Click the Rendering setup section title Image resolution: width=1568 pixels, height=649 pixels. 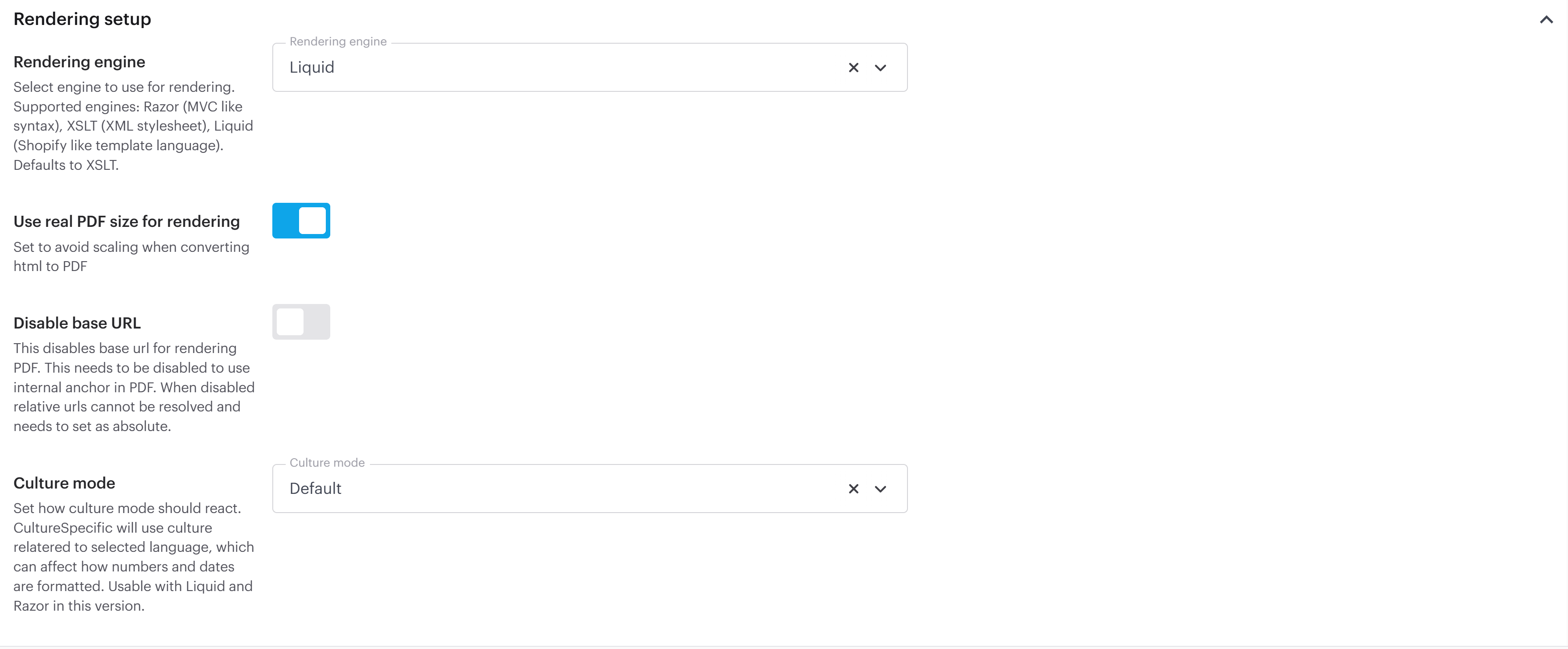coord(82,20)
